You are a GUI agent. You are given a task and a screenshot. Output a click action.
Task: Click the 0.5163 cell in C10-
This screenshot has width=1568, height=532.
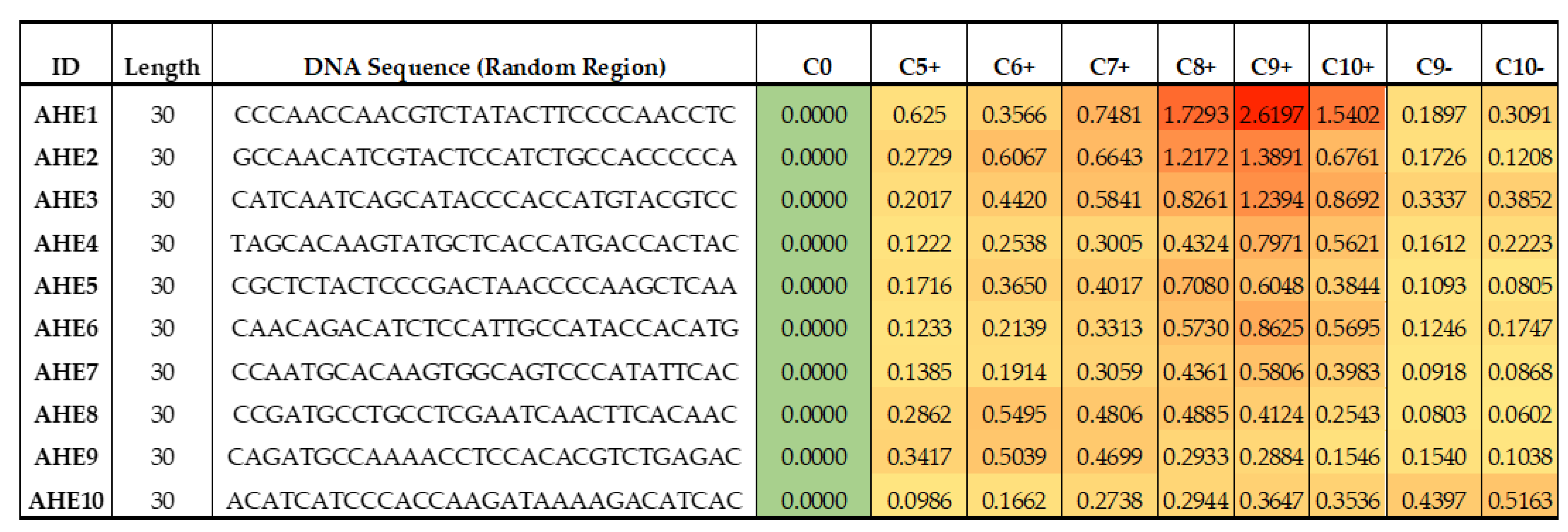pyautogui.click(x=1519, y=500)
